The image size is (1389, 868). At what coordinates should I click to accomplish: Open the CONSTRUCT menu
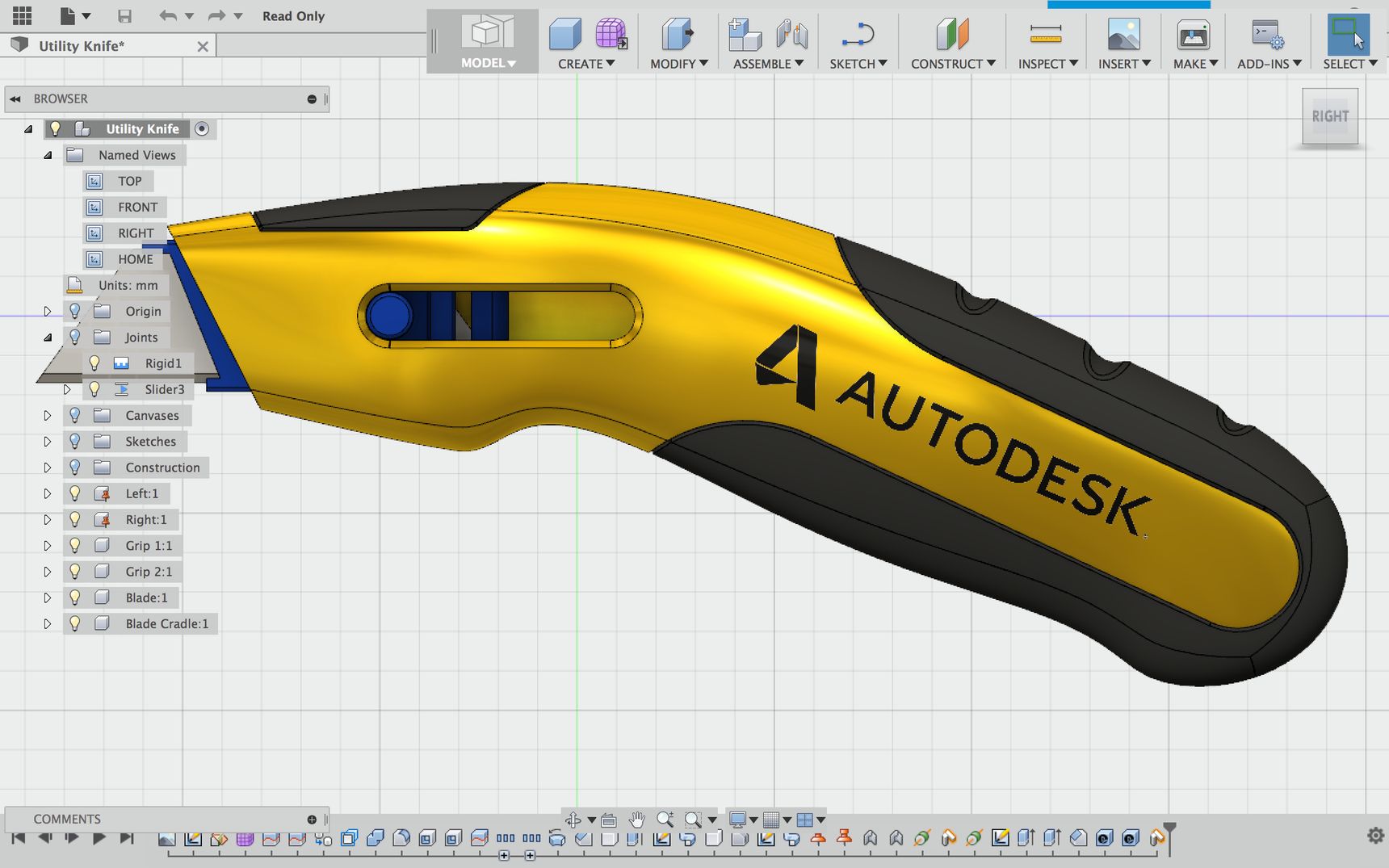pyautogui.click(x=953, y=64)
